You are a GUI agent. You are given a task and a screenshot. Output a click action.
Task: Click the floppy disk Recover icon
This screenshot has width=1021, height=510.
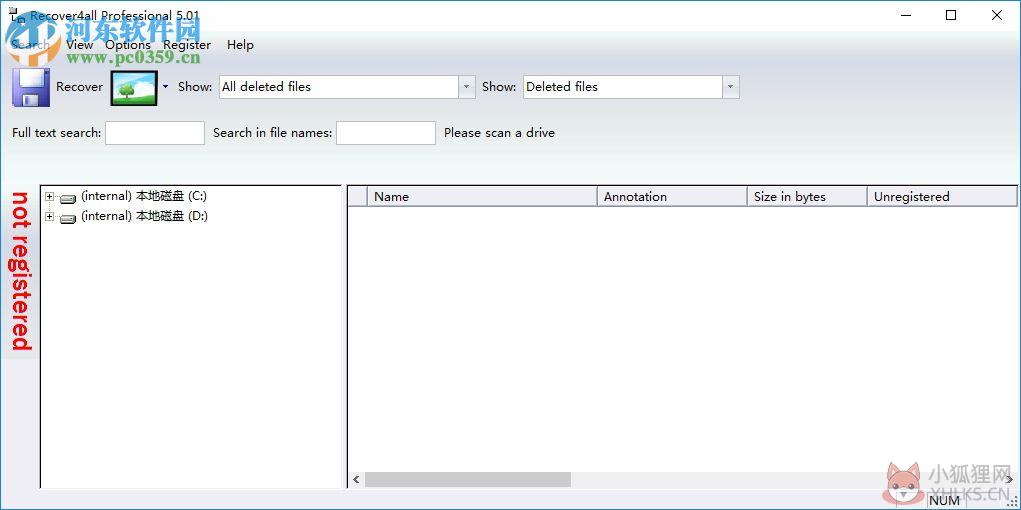click(31, 87)
